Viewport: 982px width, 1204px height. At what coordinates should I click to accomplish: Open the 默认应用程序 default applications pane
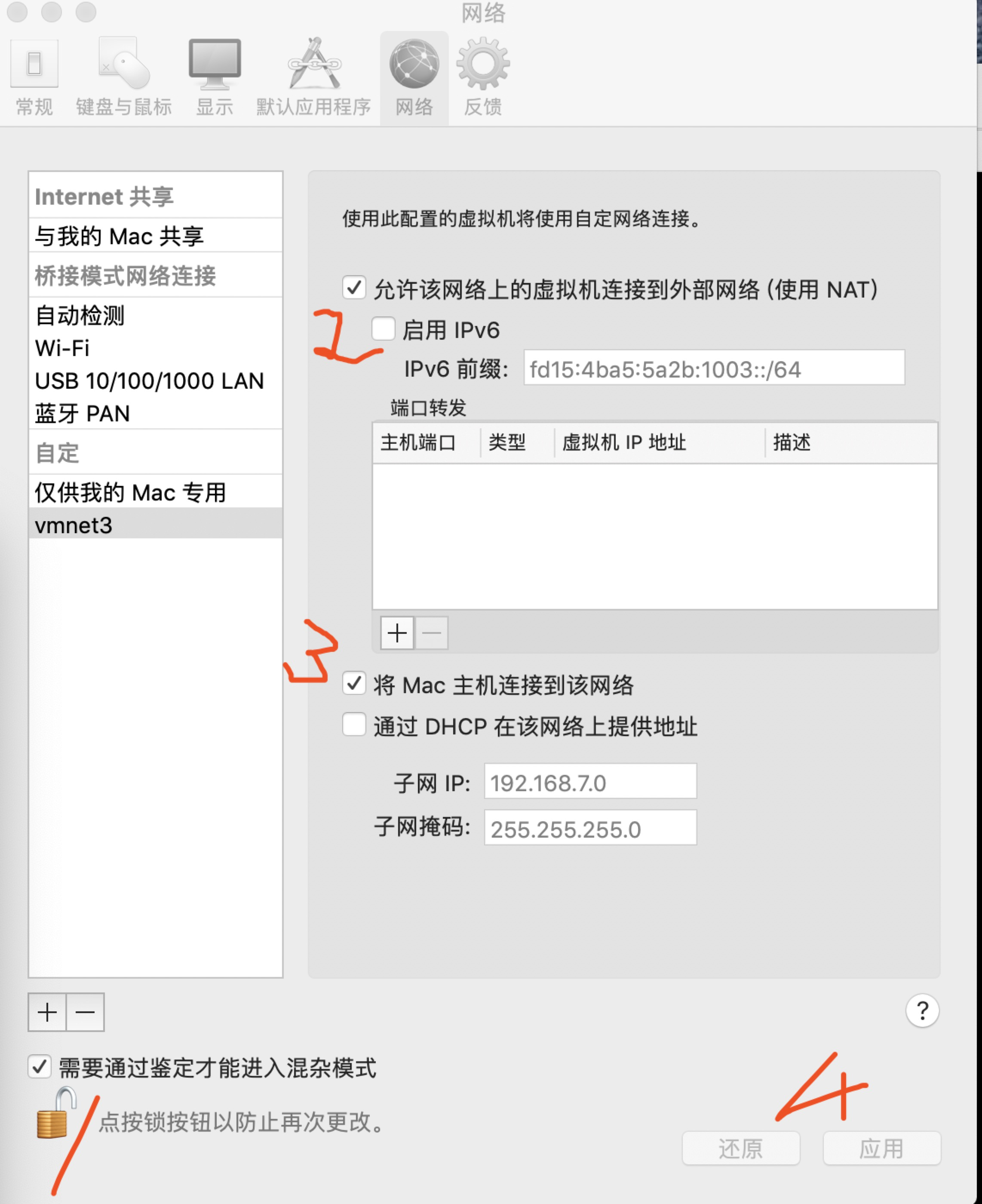coord(313,77)
